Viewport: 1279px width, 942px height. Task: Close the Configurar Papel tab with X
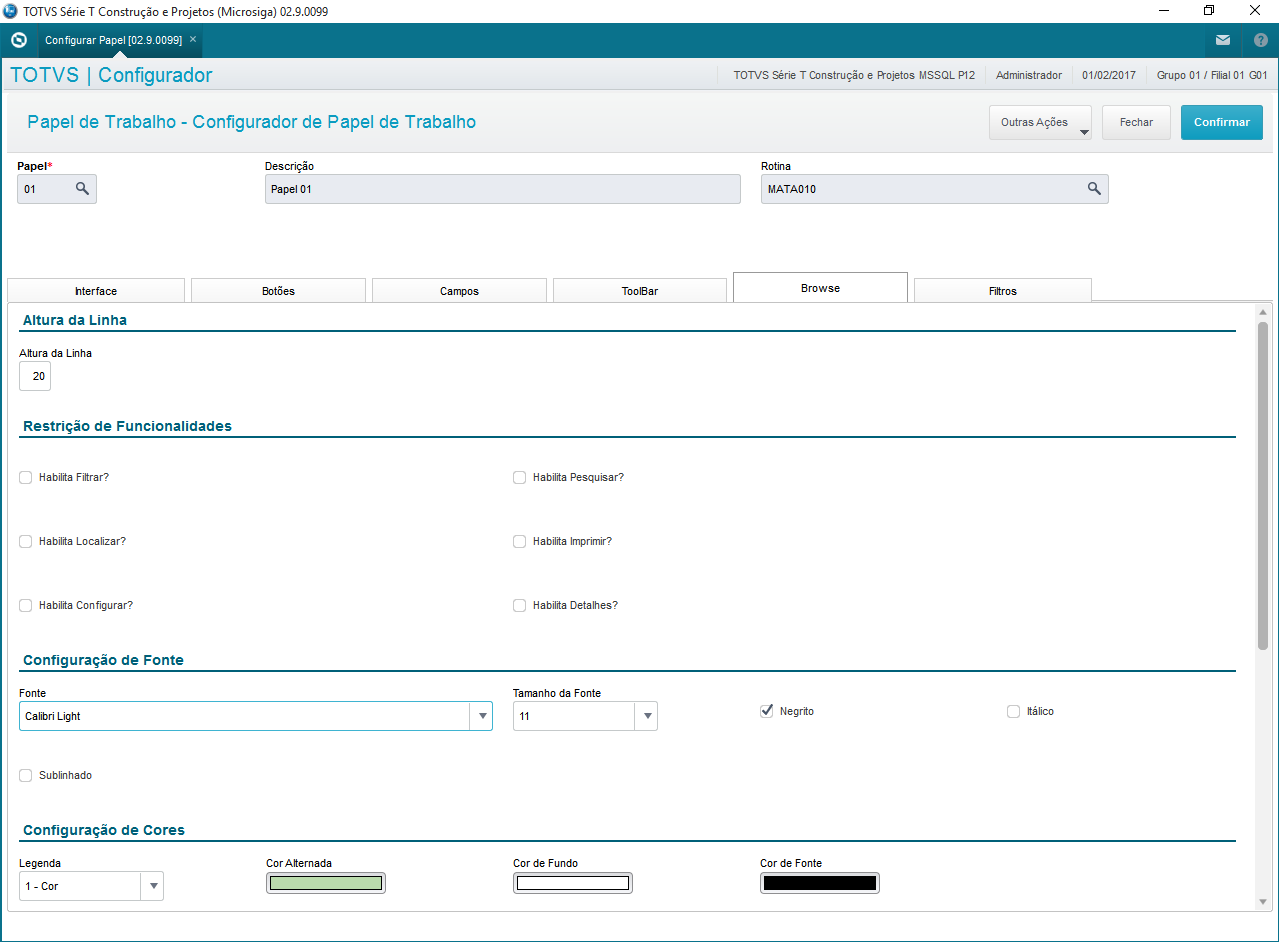[x=193, y=39]
